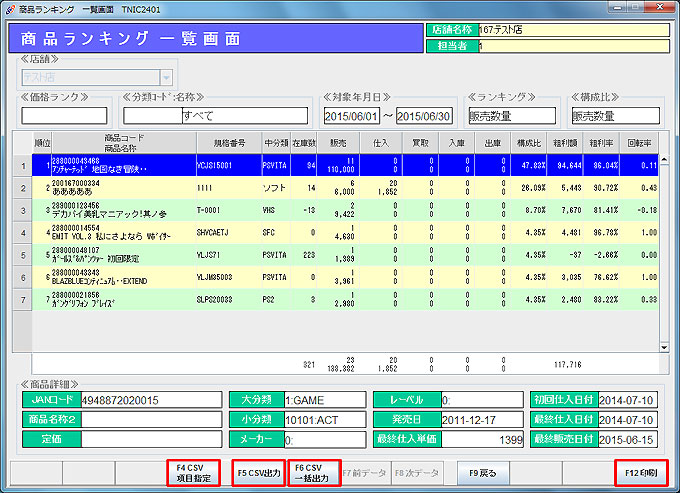Open the 店舗 store dropdown
This screenshot has height=493, width=680.
[x=165, y=77]
